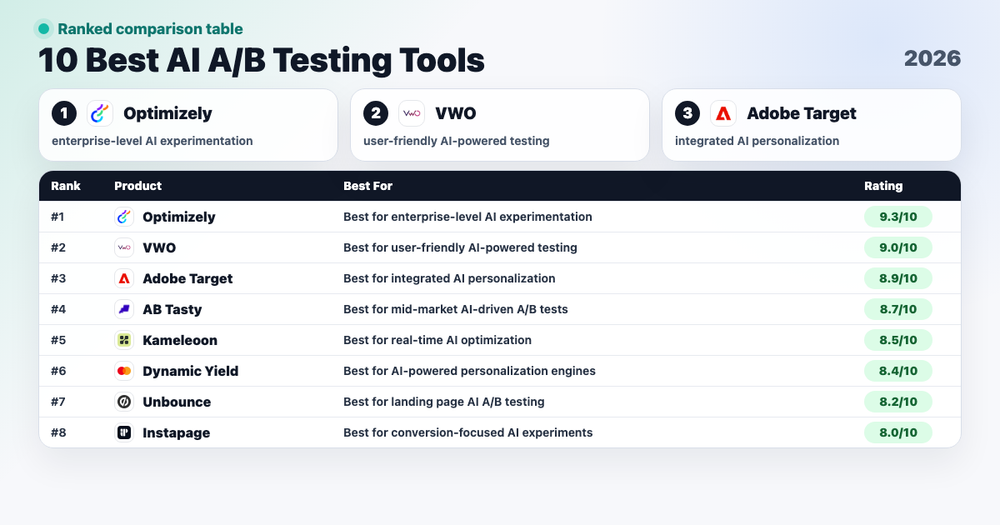Click the AB Tasty product name

point(172,309)
